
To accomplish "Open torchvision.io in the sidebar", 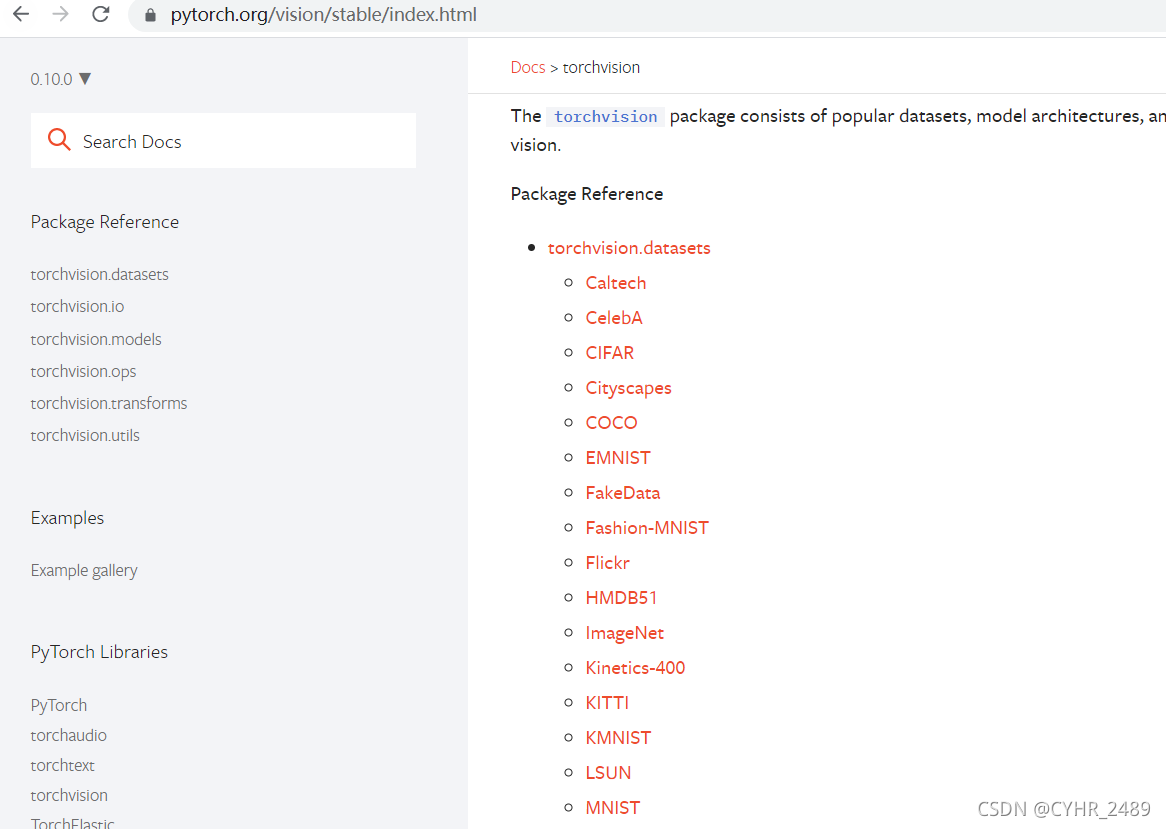I will coord(77,306).
